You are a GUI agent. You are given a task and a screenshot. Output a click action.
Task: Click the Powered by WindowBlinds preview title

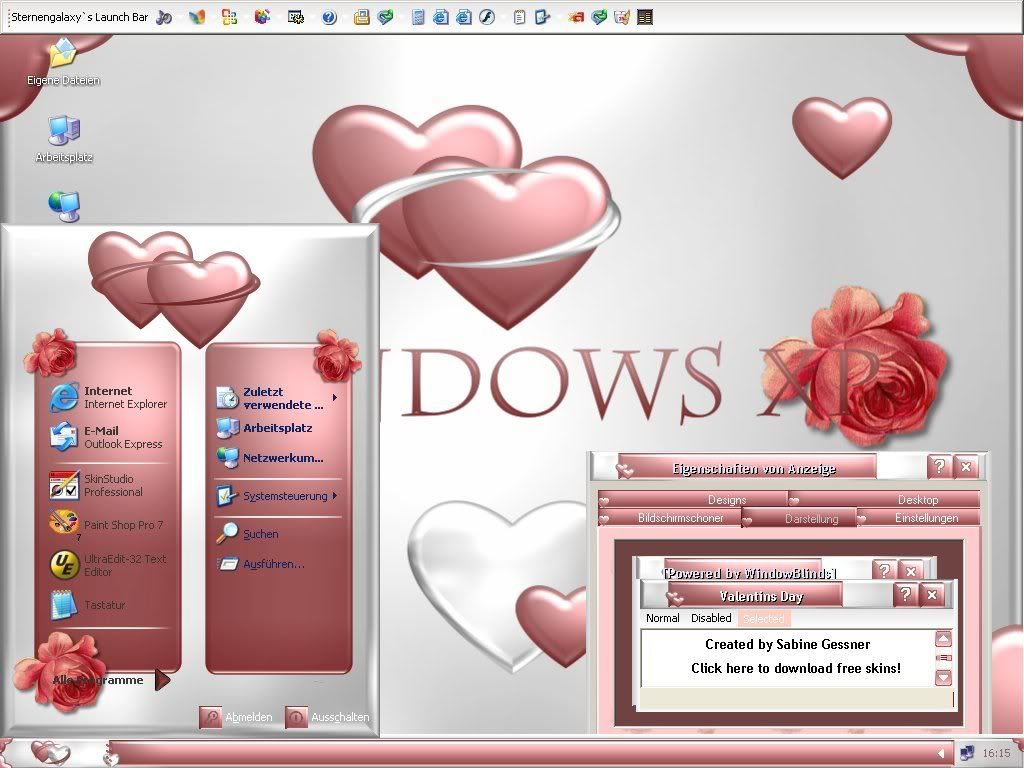[749, 573]
